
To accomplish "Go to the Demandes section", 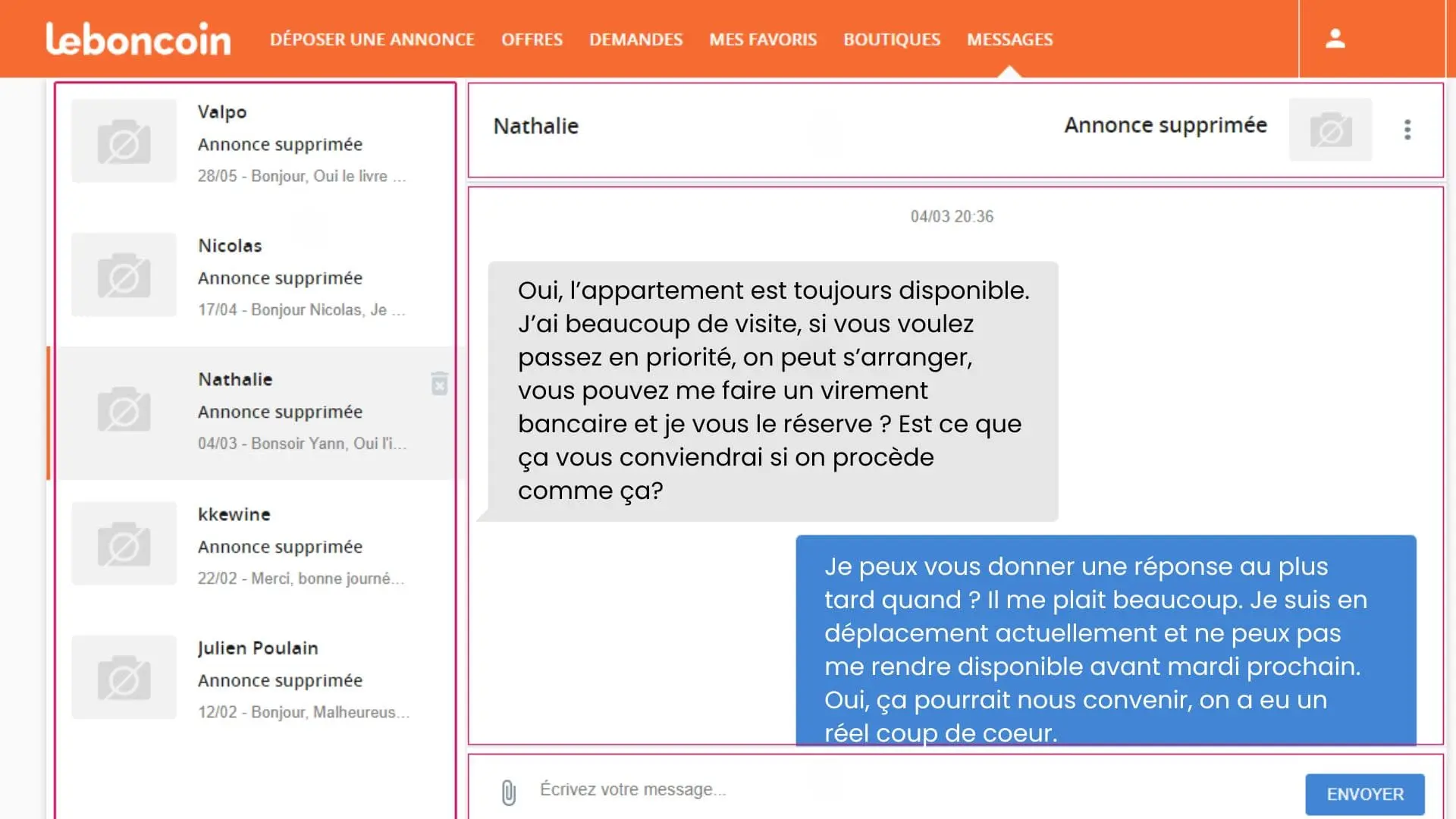I will point(636,39).
